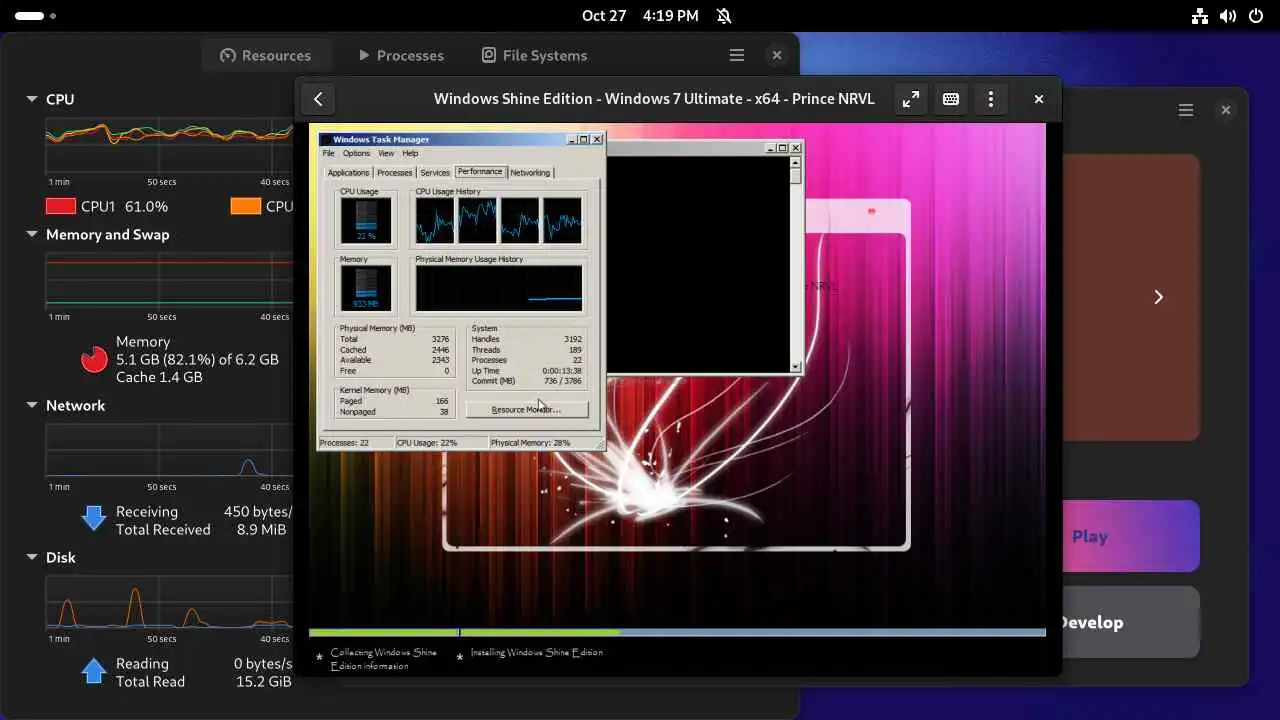Click the power icon in top bar

click(x=1256, y=16)
